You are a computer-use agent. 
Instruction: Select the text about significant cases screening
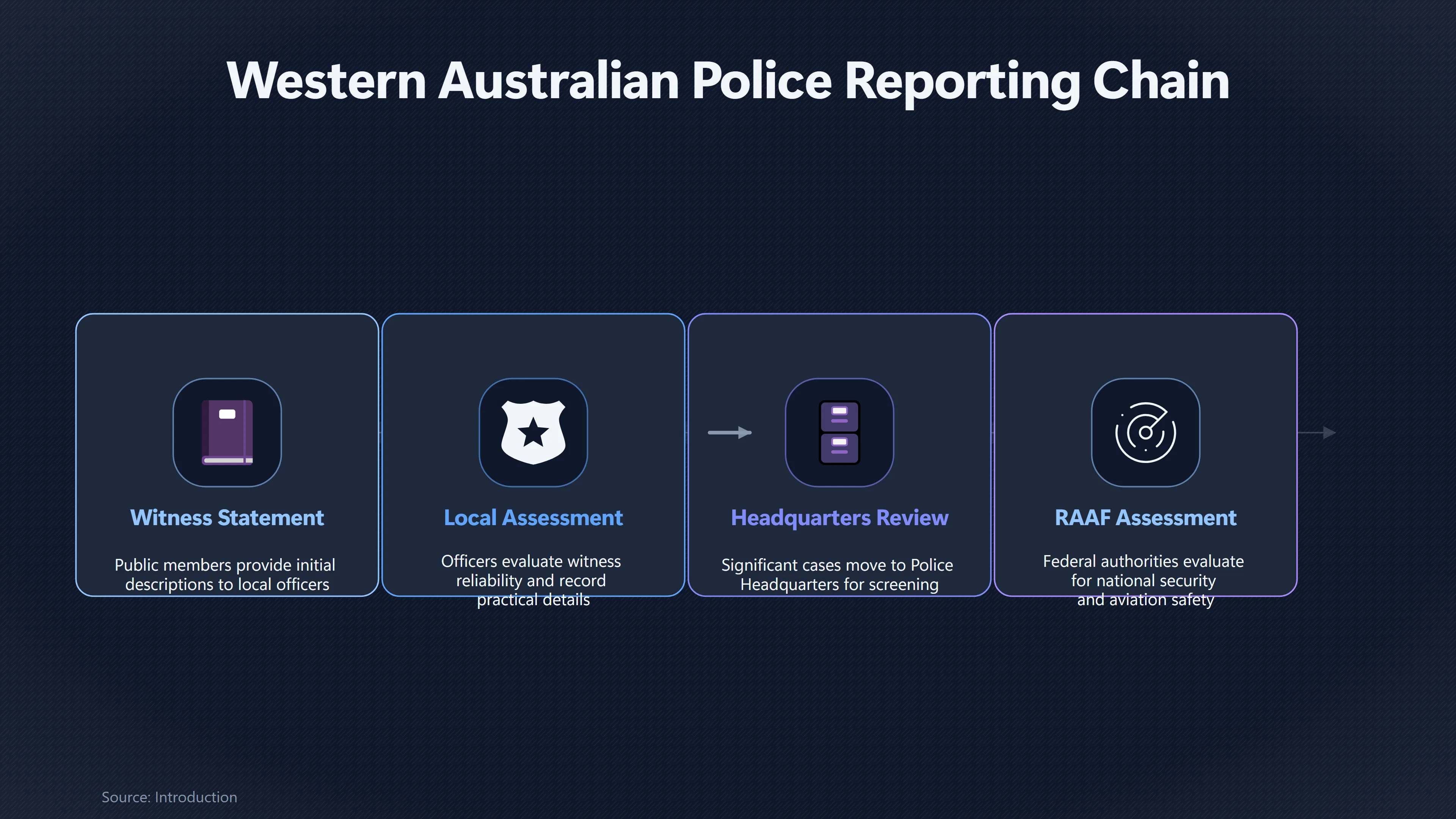(x=838, y=574)
